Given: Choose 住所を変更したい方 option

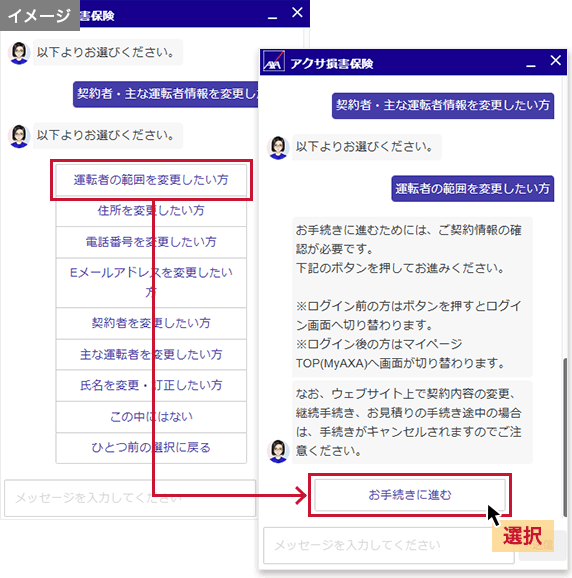Looking at the screenshot, I should (151, 211).
